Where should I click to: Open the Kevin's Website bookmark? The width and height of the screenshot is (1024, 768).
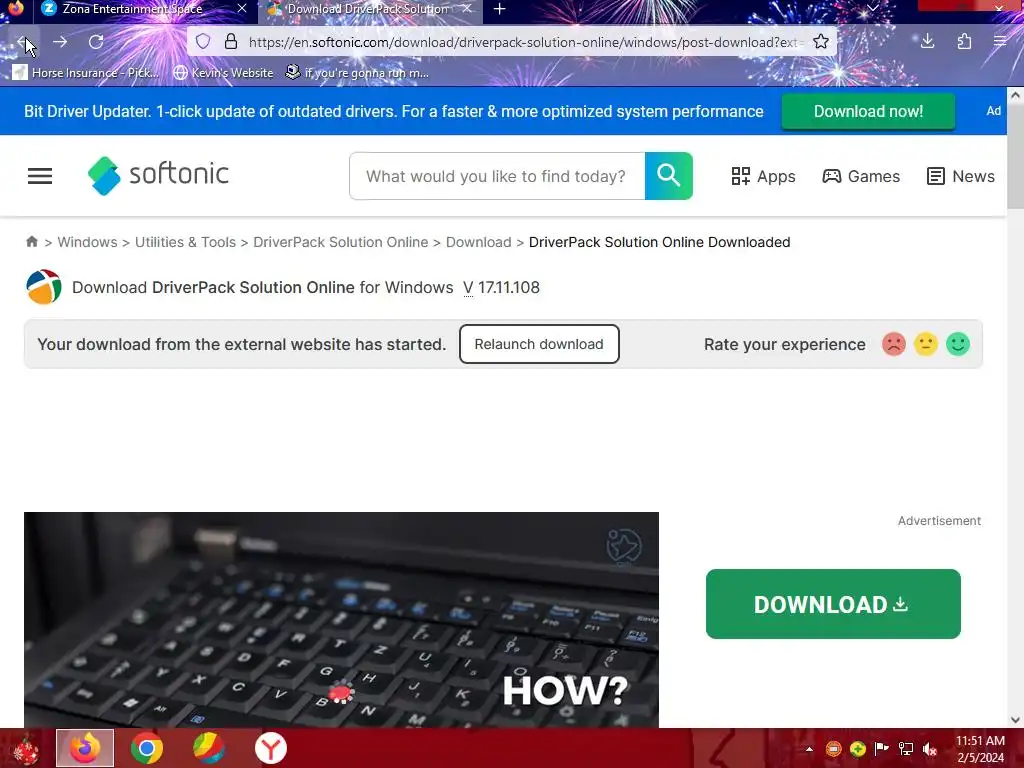point(223,72)
